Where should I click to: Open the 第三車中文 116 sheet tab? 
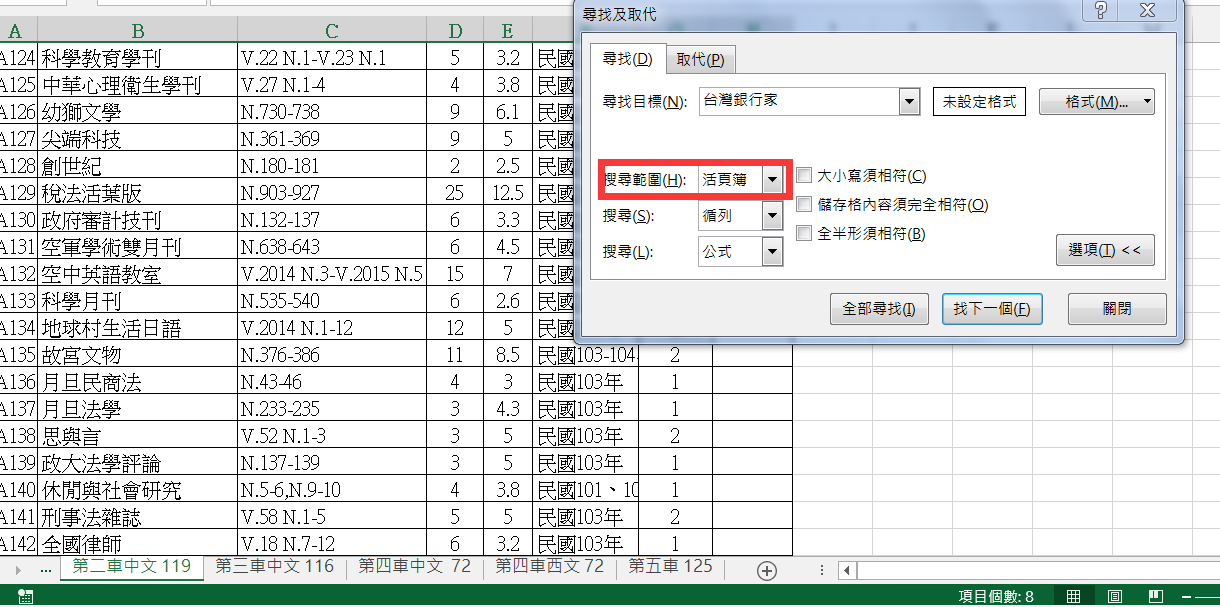pos(275,567)
